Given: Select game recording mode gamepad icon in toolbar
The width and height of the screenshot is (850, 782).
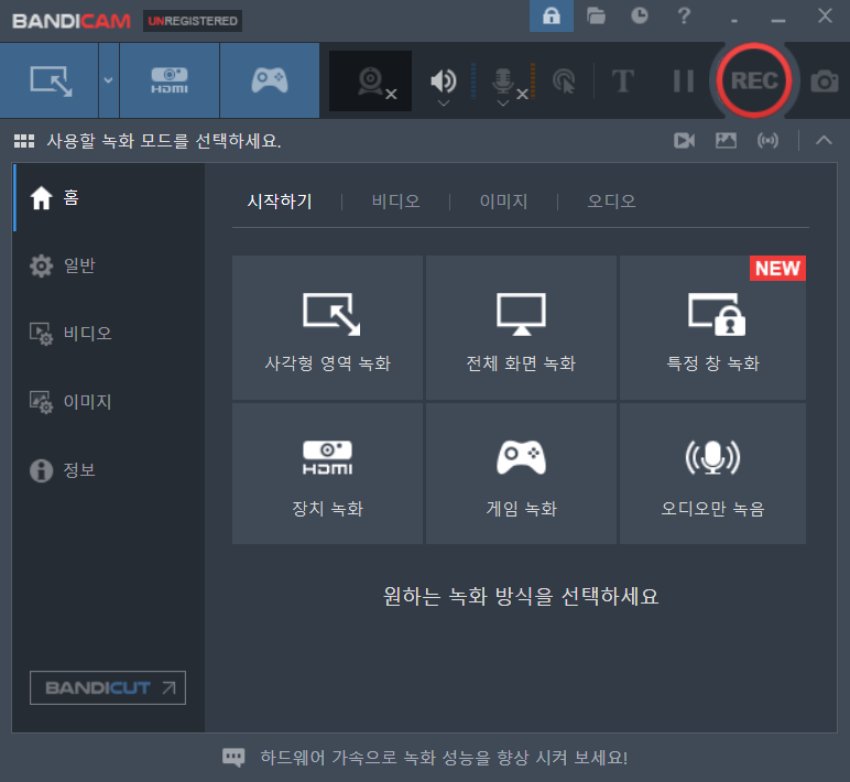Looking at the screenshot, I should tap(269, 80).
